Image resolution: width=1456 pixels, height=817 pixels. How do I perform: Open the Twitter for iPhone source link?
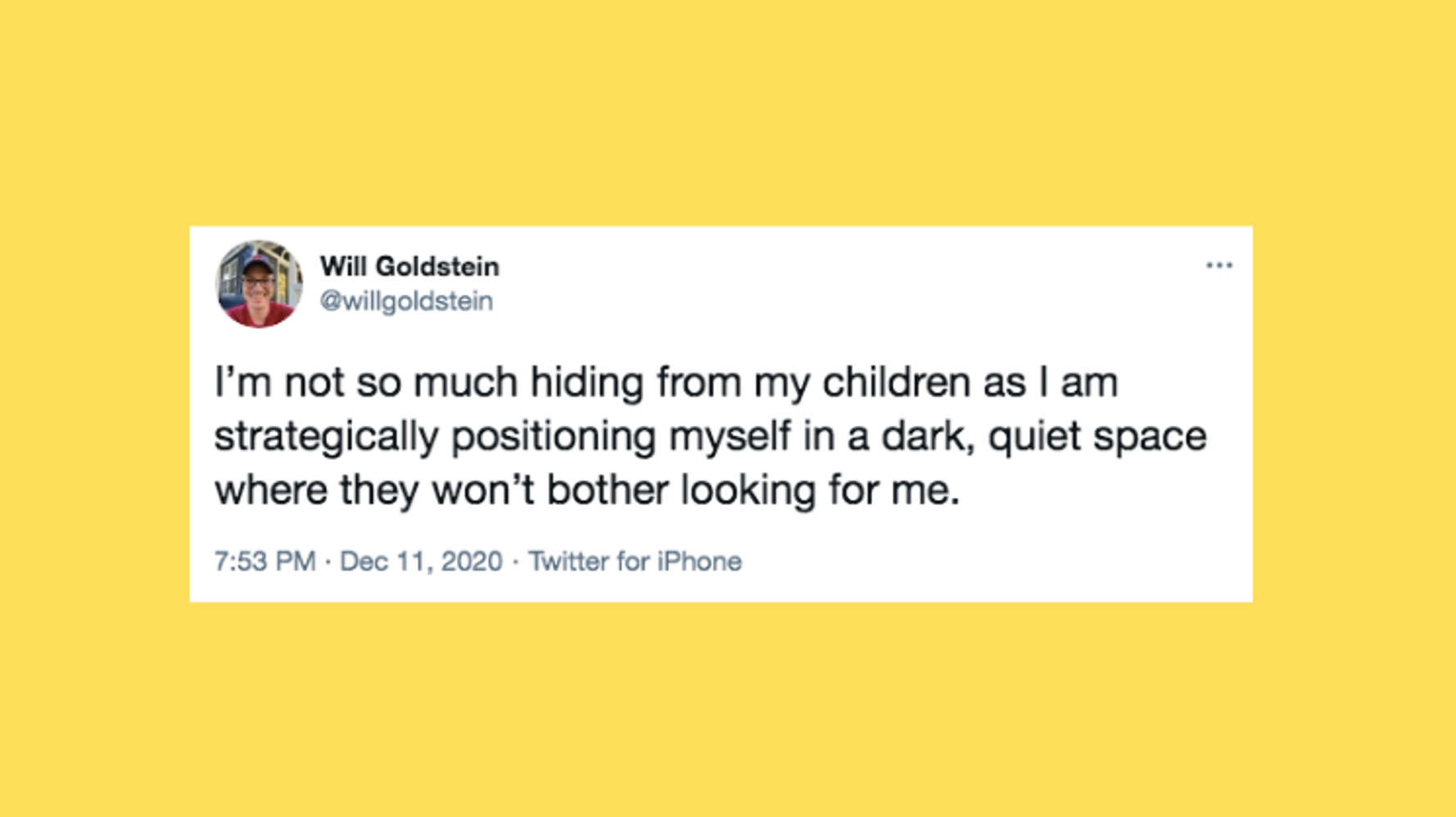click(635, 562)
